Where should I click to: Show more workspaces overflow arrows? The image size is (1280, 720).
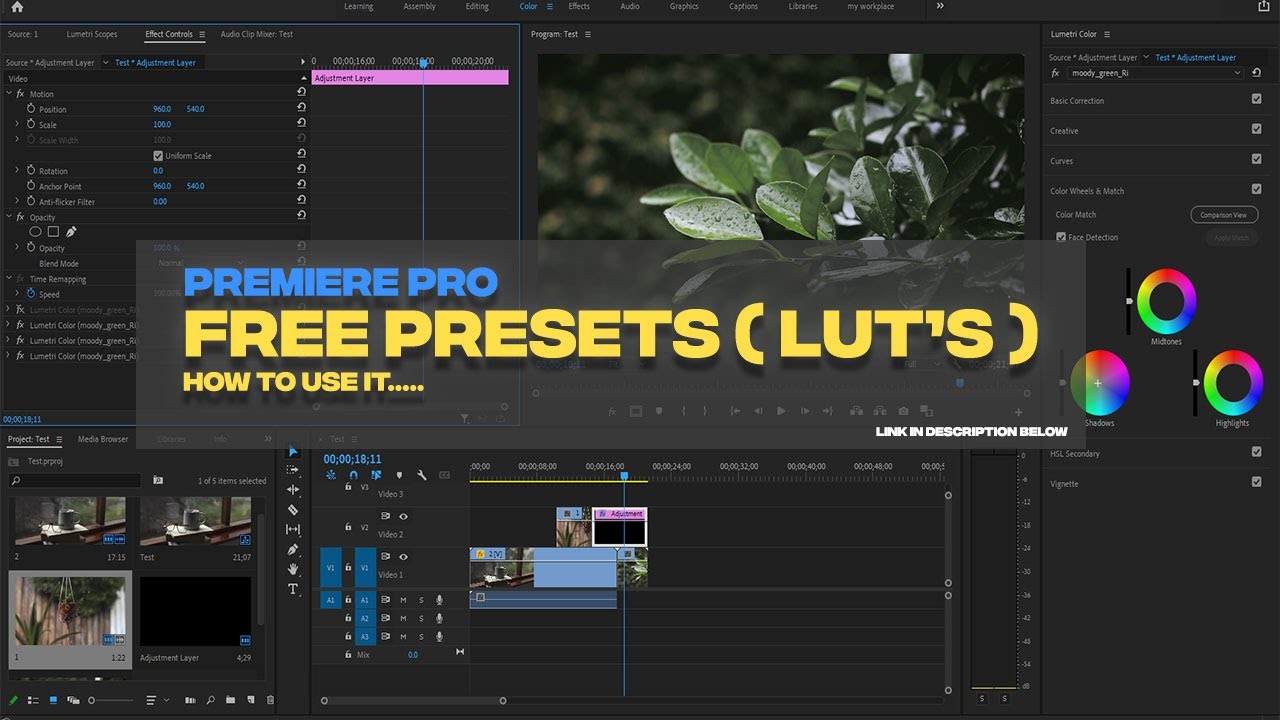pos(940,6)
